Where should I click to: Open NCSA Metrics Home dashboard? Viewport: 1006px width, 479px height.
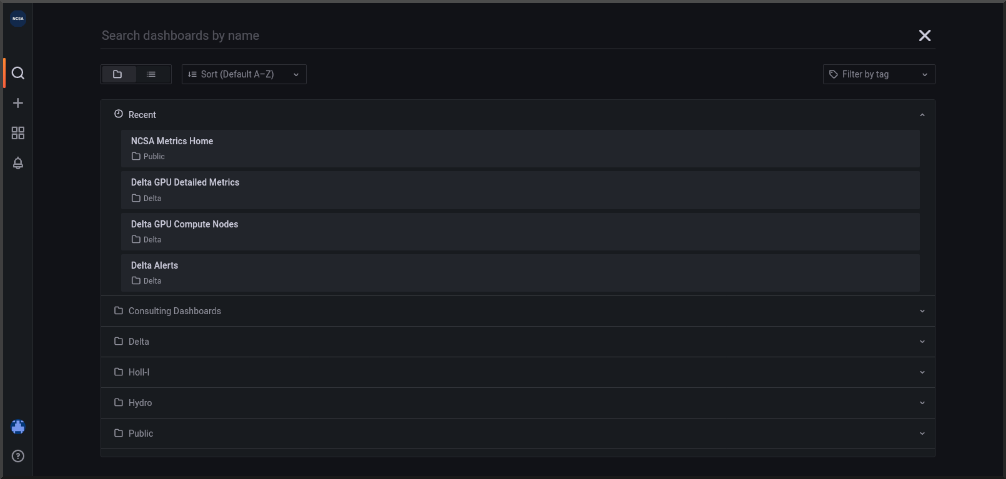click(172, 141)
